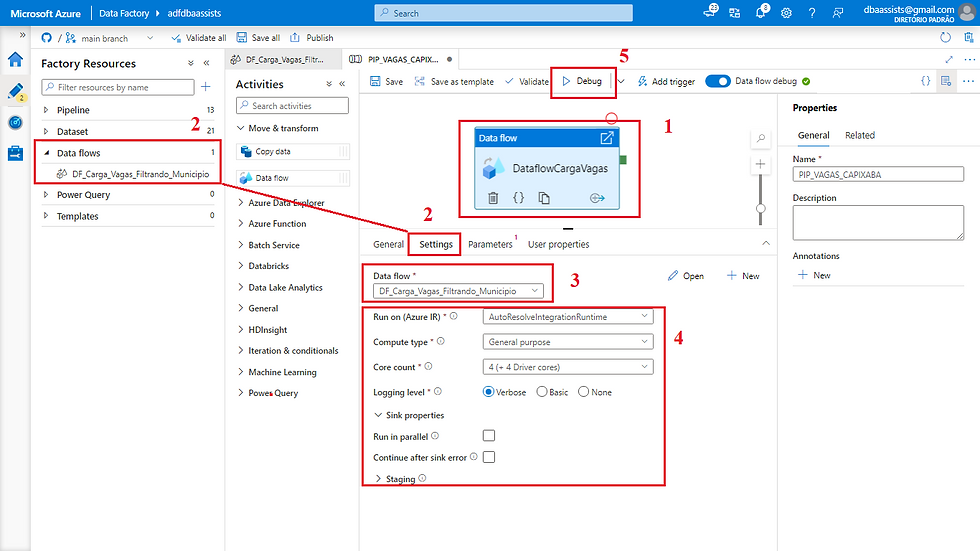Image resolution: width=980 pixels, height=551 pixels.
Task: Click the Publish button
Action: tap(312, 37)
